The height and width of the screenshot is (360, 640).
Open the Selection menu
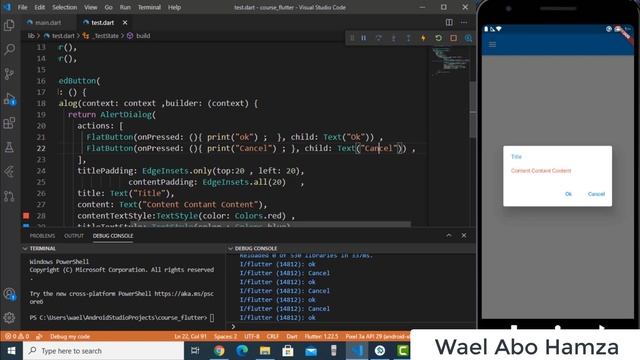pos(64,7)
